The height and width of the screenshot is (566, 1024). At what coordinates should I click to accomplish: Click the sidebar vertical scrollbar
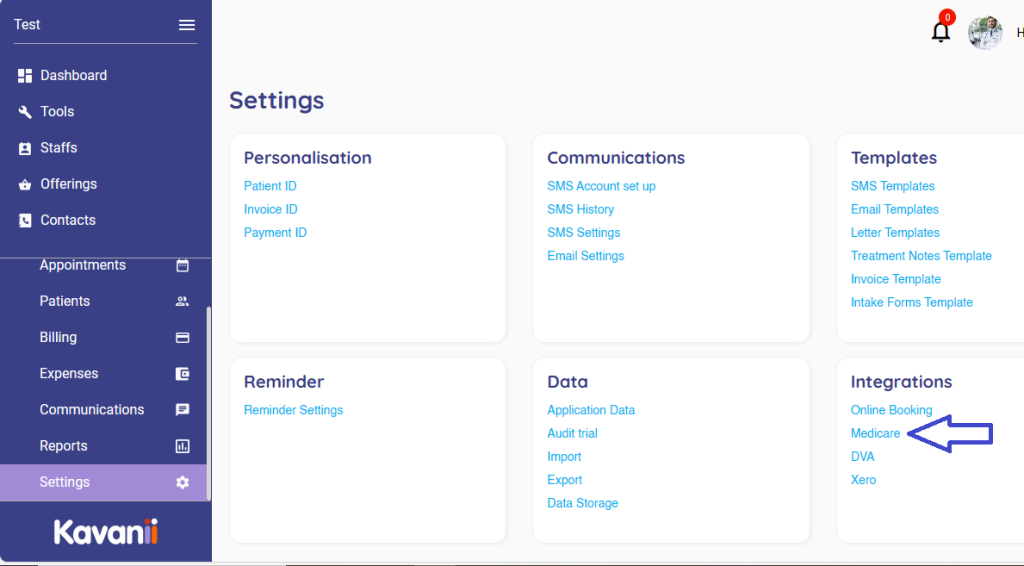tap(208, 400)
